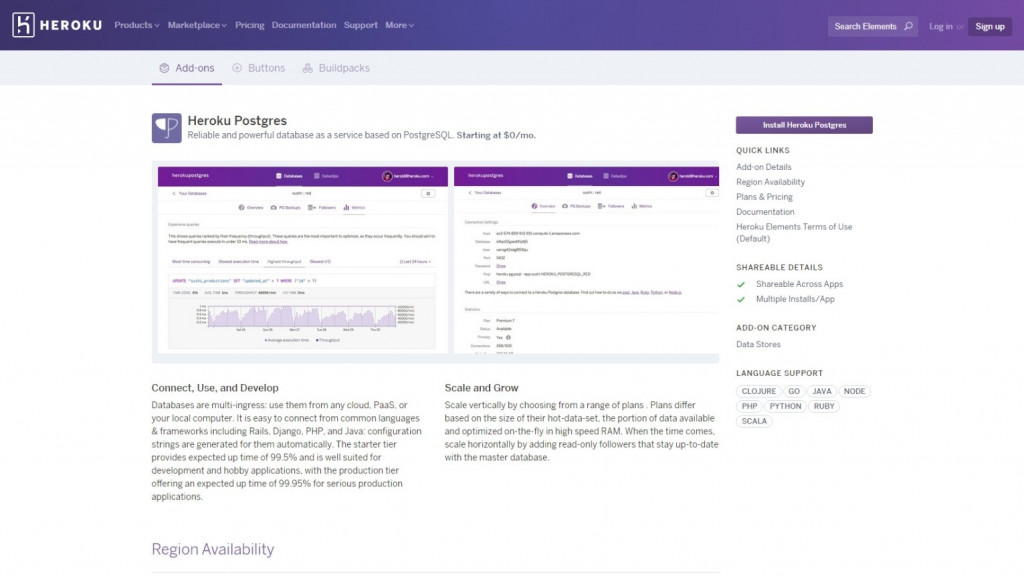Viewport: 1024px width, 576px height.
Task: Open the metrics chart screenshot thumbnail
Action: (303, 260)
